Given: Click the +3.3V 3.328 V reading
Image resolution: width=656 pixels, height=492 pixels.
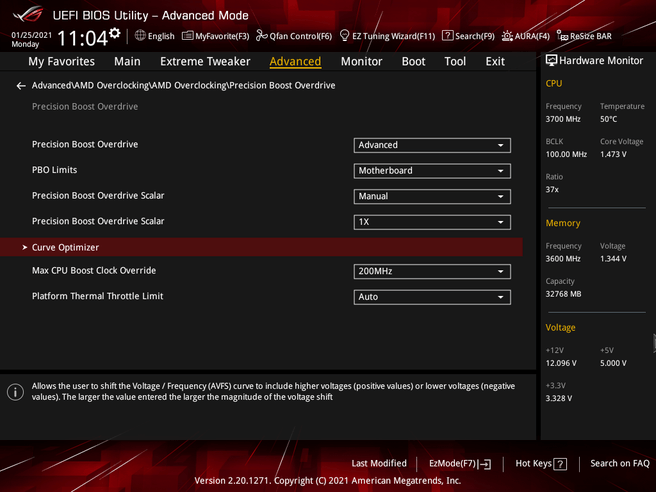Looking at the screenshot, I should pos(559,398).
